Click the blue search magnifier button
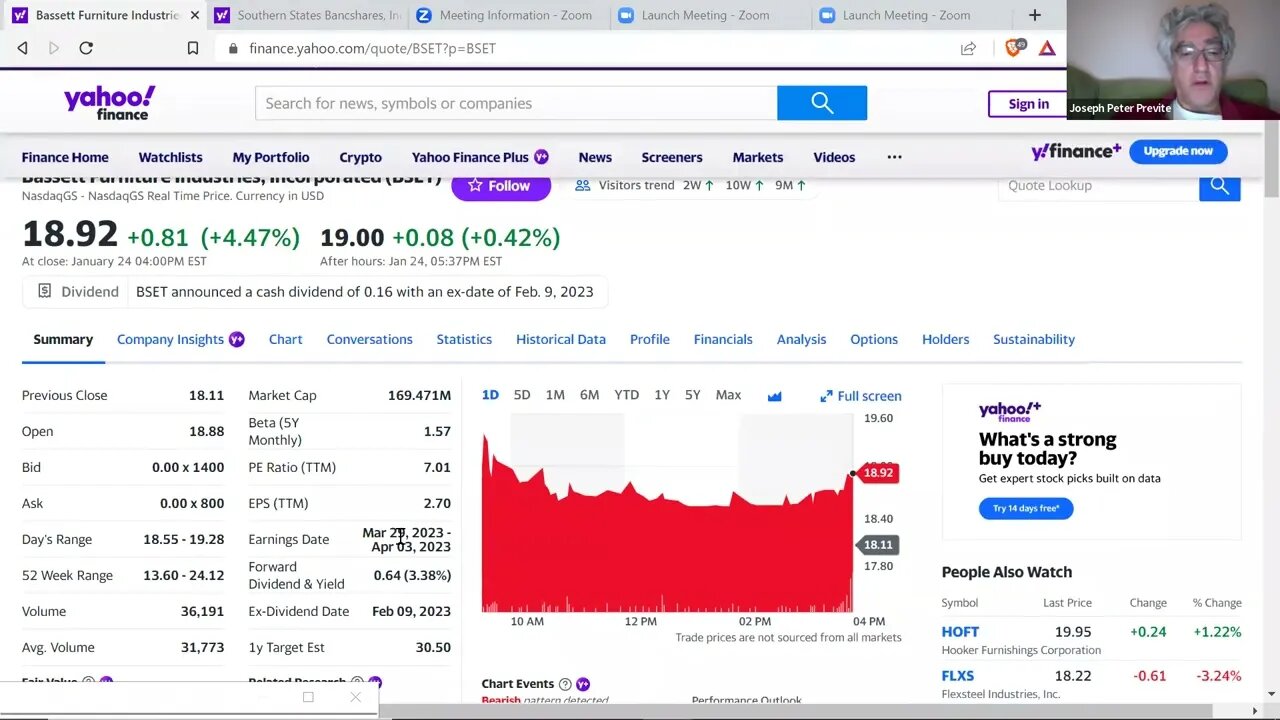 point(822,103)
